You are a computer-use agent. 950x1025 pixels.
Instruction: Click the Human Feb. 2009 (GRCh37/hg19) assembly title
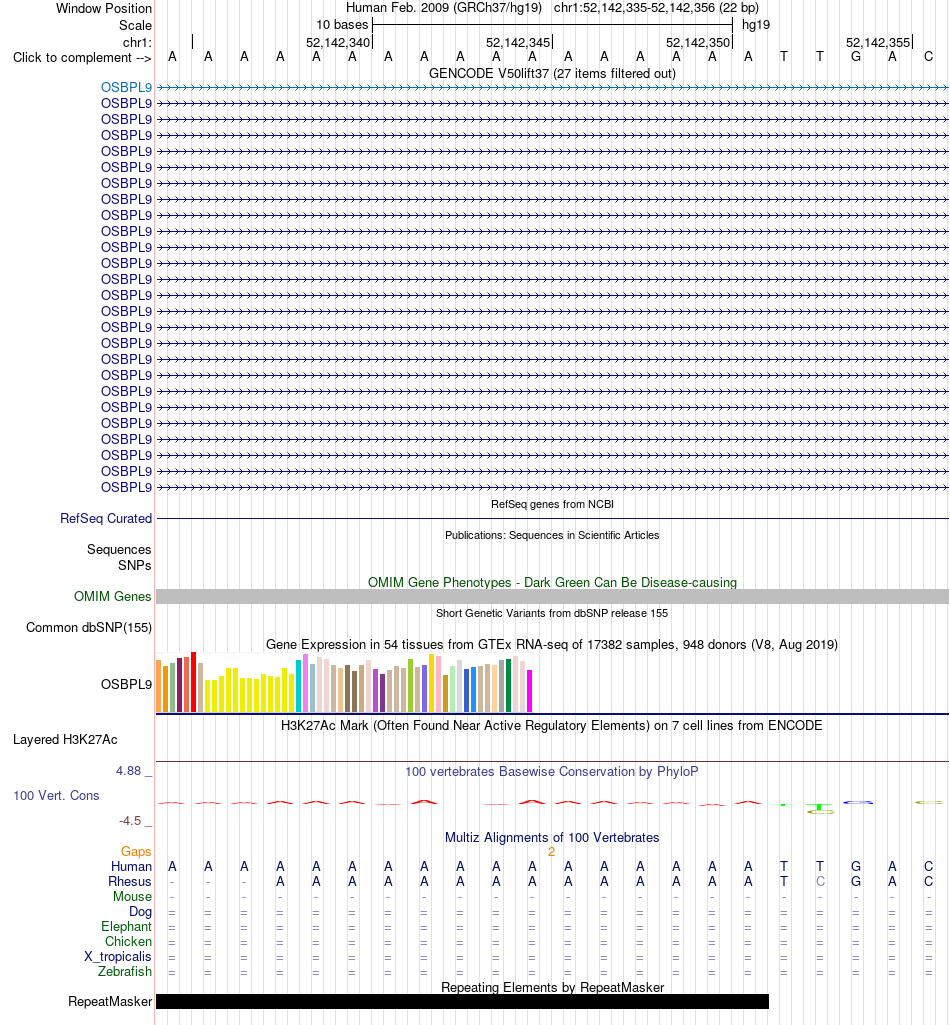coord(444,8)
